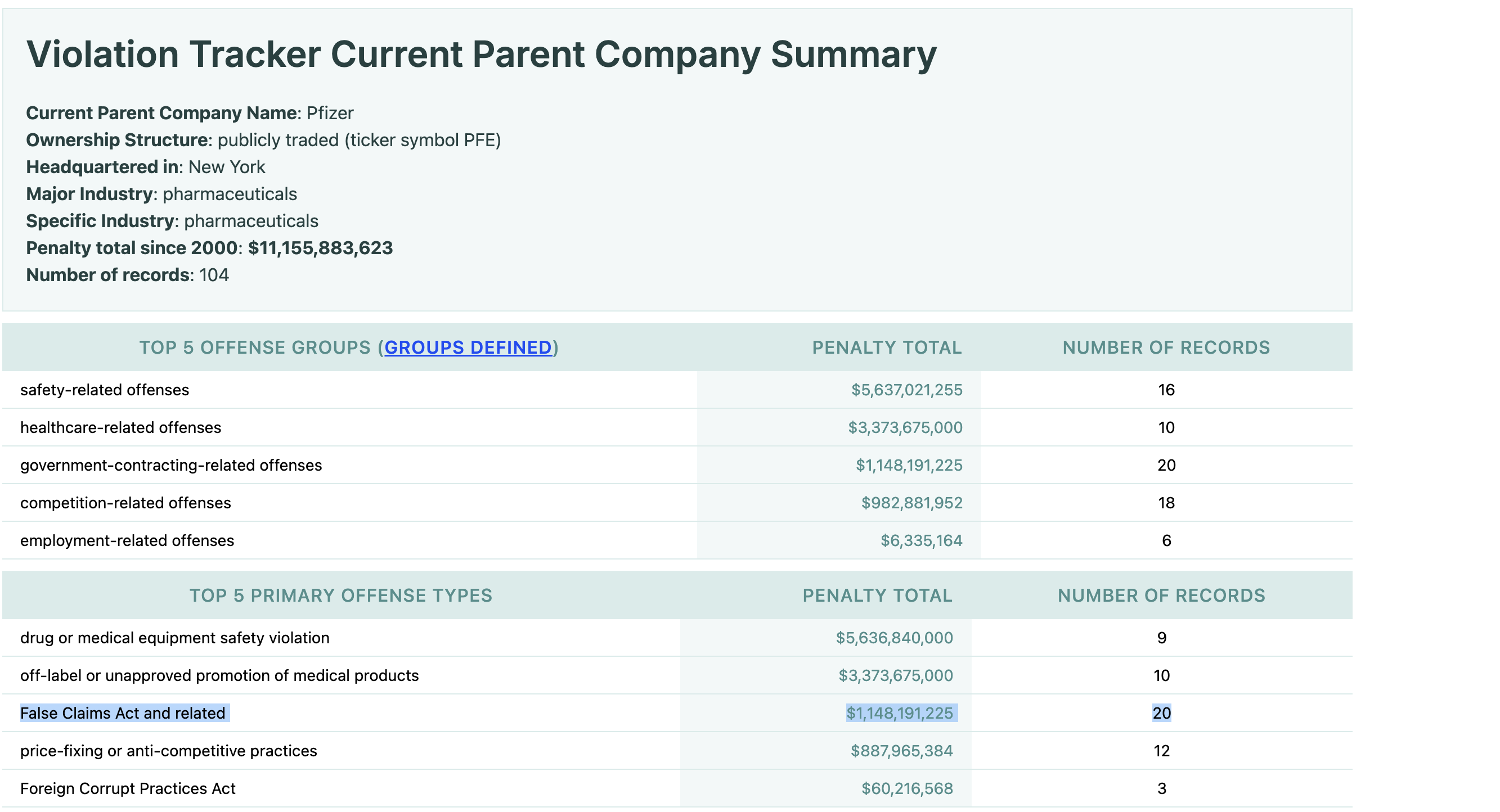The image size is (1500, 812).
Task: Click the record count 18 for competition-related offenses
Action: 1166,503
